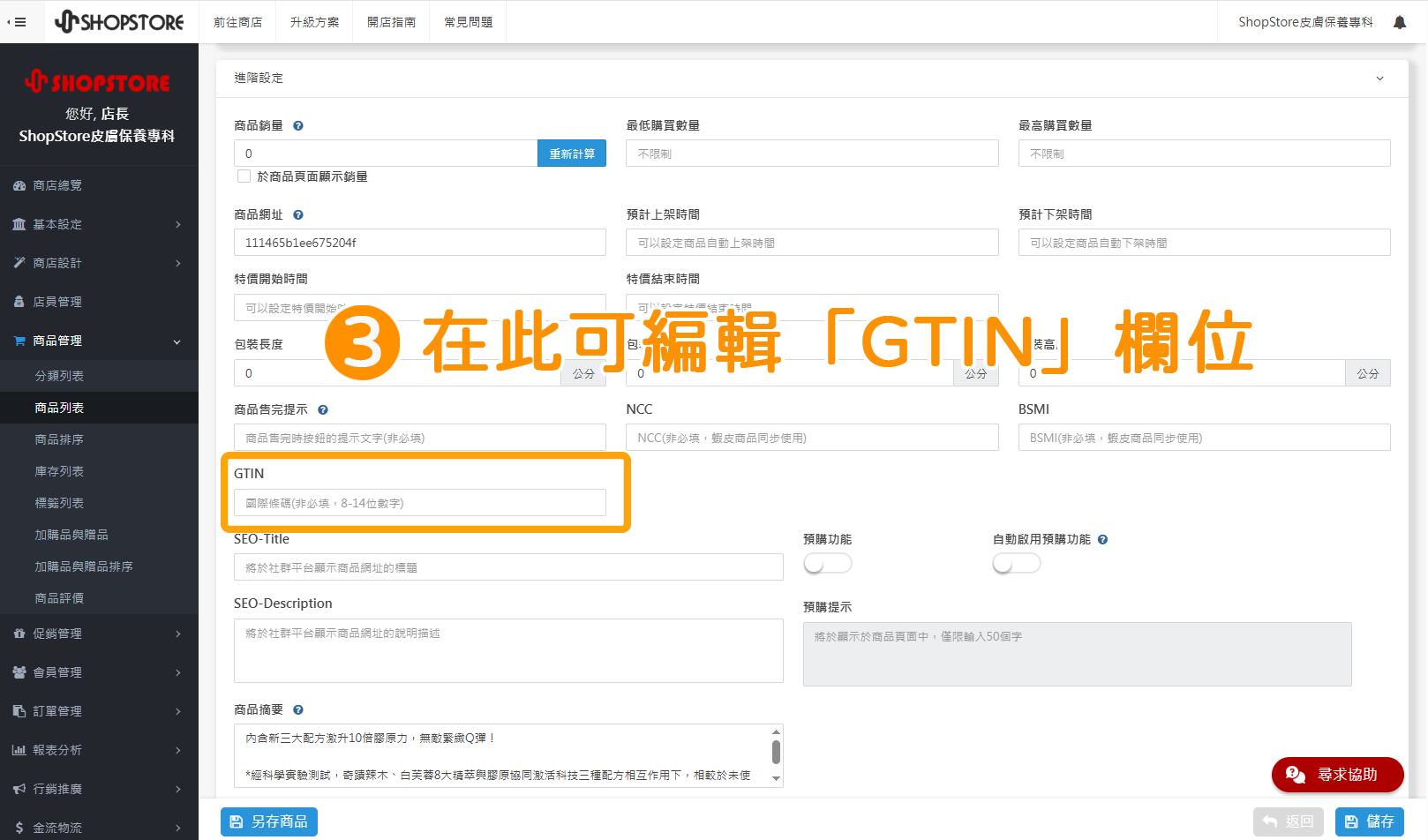
Task: Click the chat bubble icon in 尋求協助
Action: click(x=1296, y=775)
